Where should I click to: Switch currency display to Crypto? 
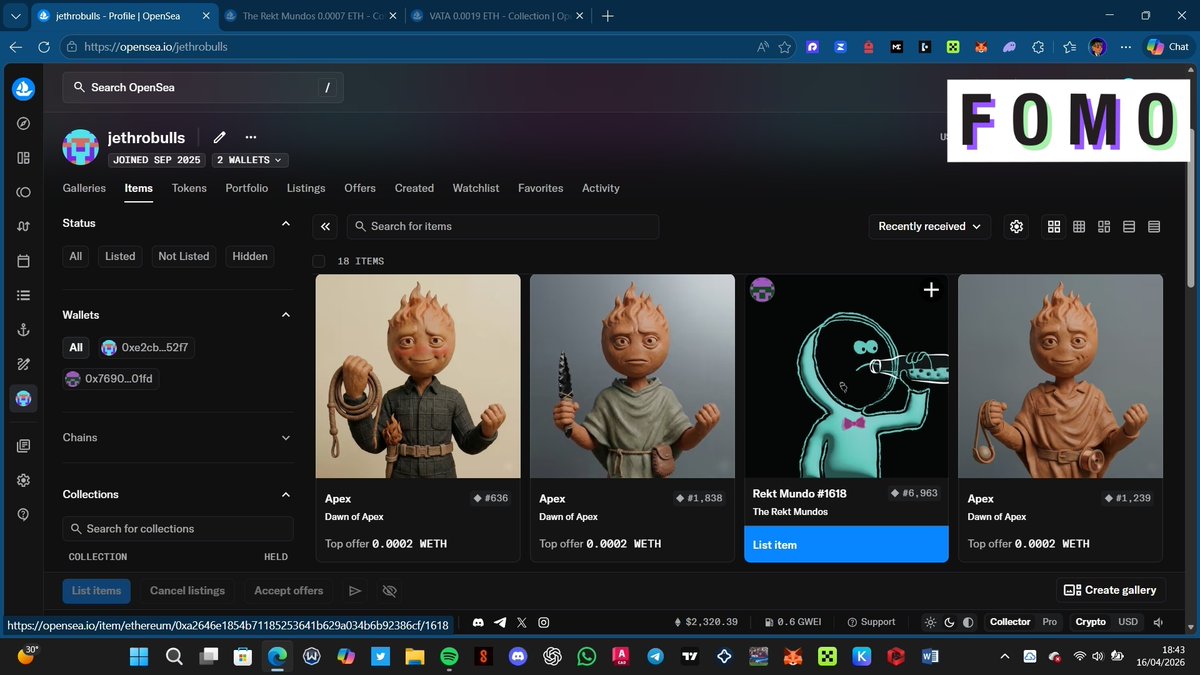(x=1091, y=622)
